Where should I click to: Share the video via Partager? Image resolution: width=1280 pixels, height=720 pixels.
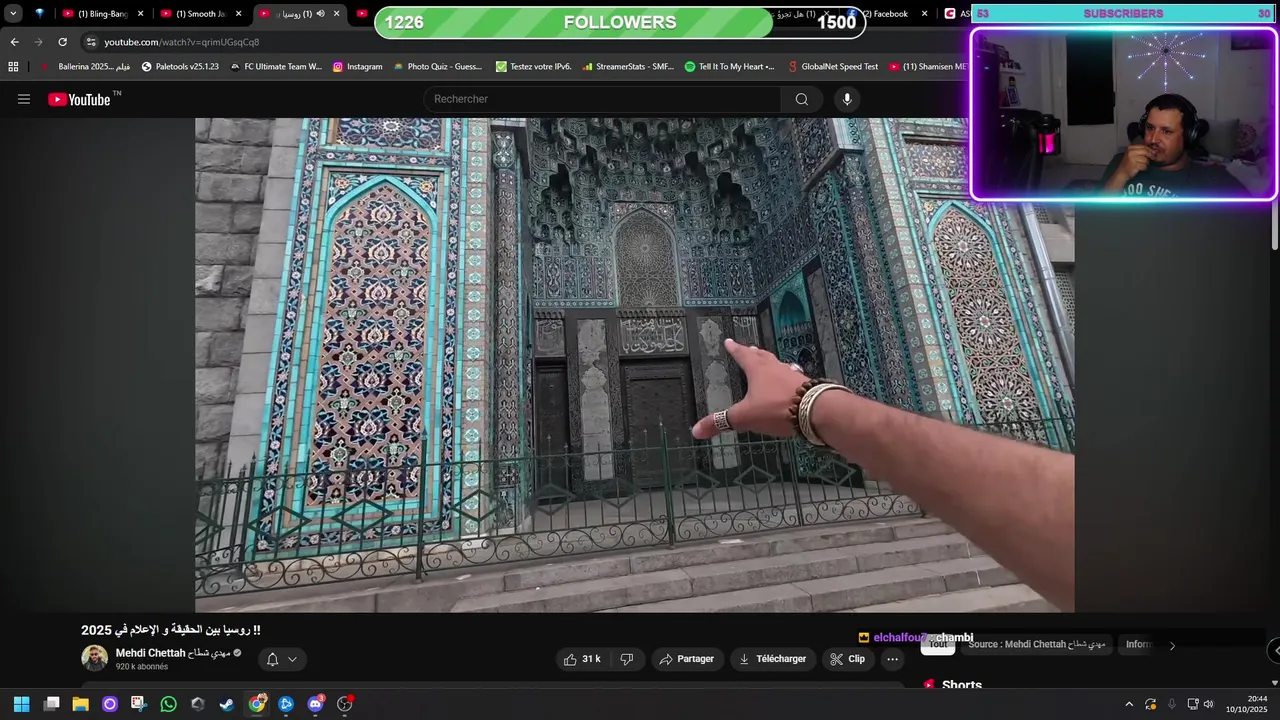click(687, 659)
